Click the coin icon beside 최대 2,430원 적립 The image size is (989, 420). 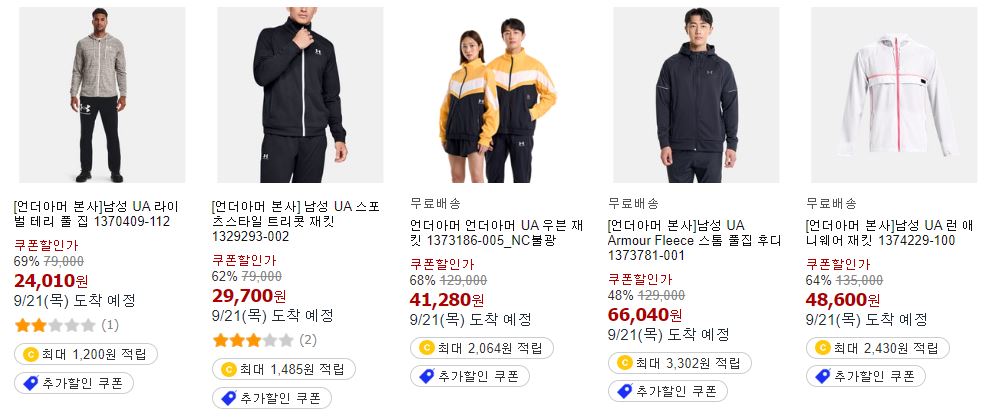click(822, 348)
